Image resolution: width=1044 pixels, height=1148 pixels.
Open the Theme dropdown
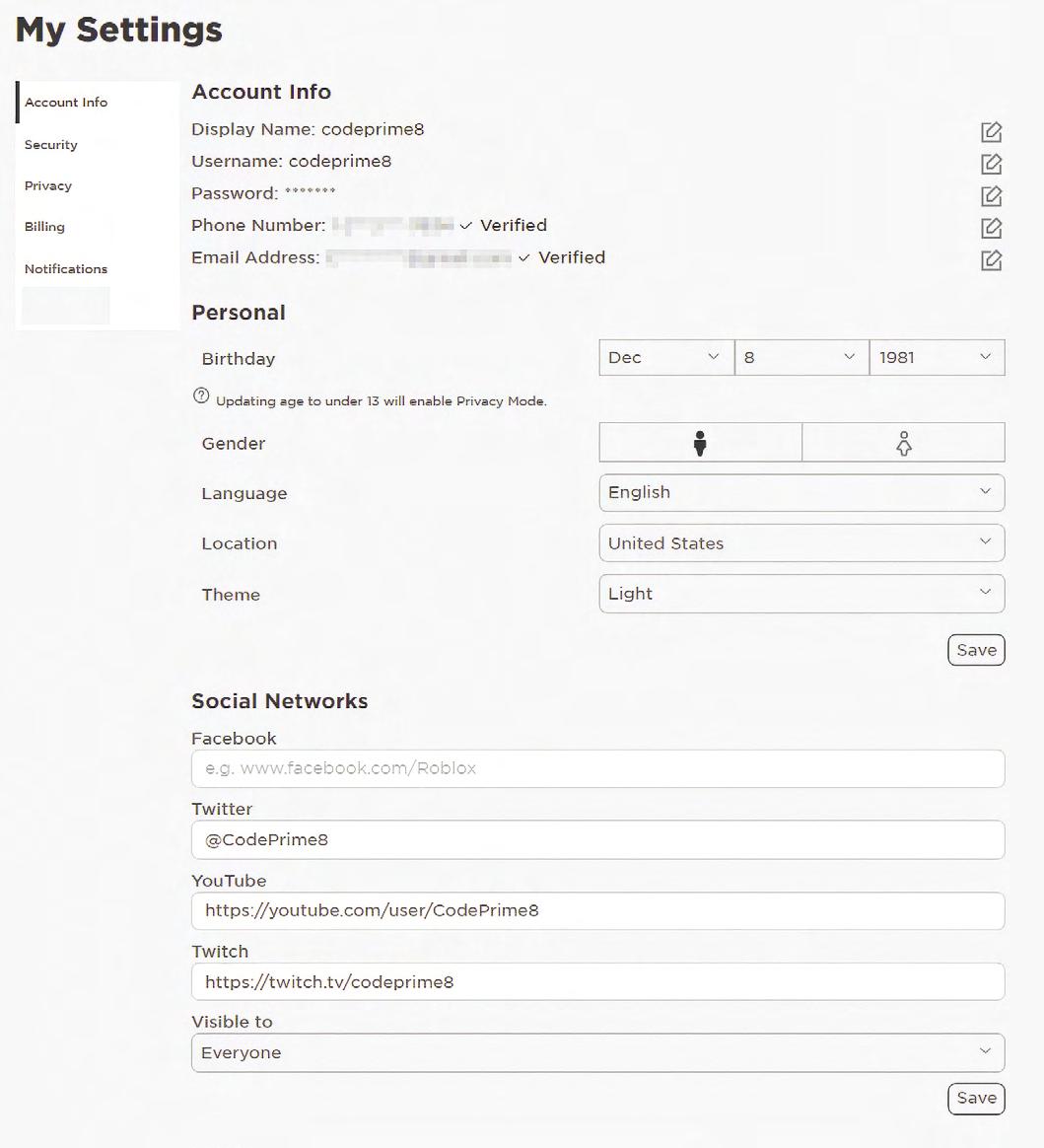click(800, 594)
